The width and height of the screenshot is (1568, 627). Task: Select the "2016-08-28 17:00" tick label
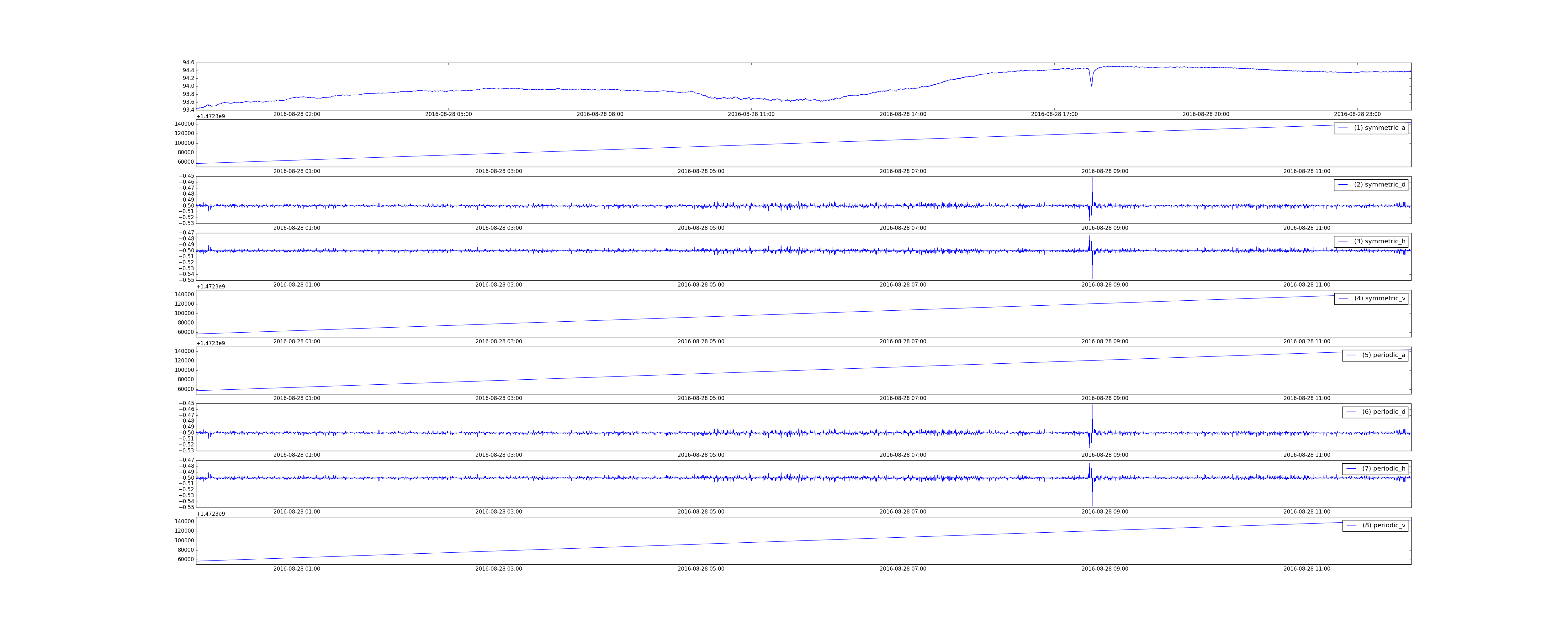(1054, 114)
